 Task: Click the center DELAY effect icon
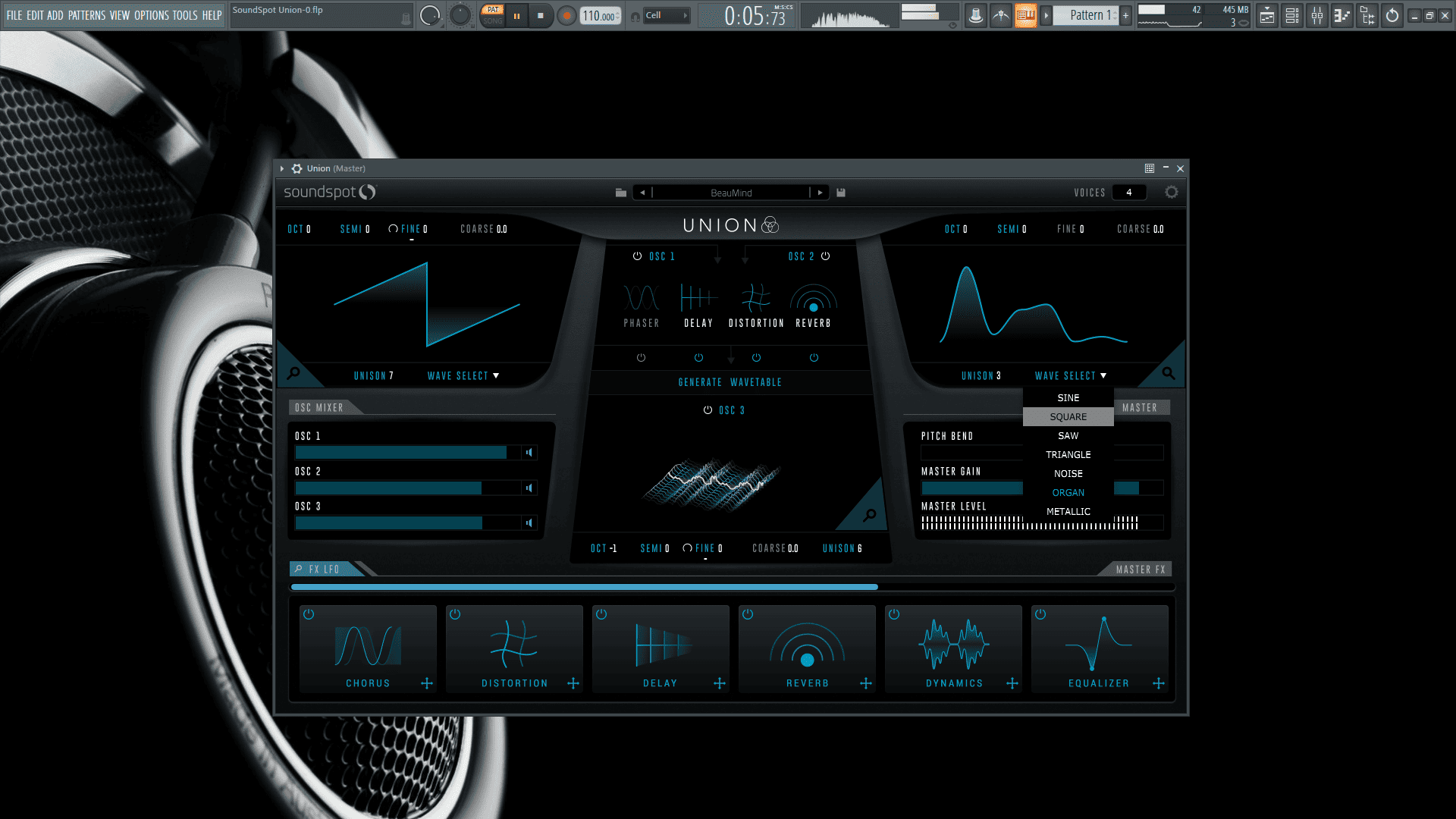[x=698, y=298]
